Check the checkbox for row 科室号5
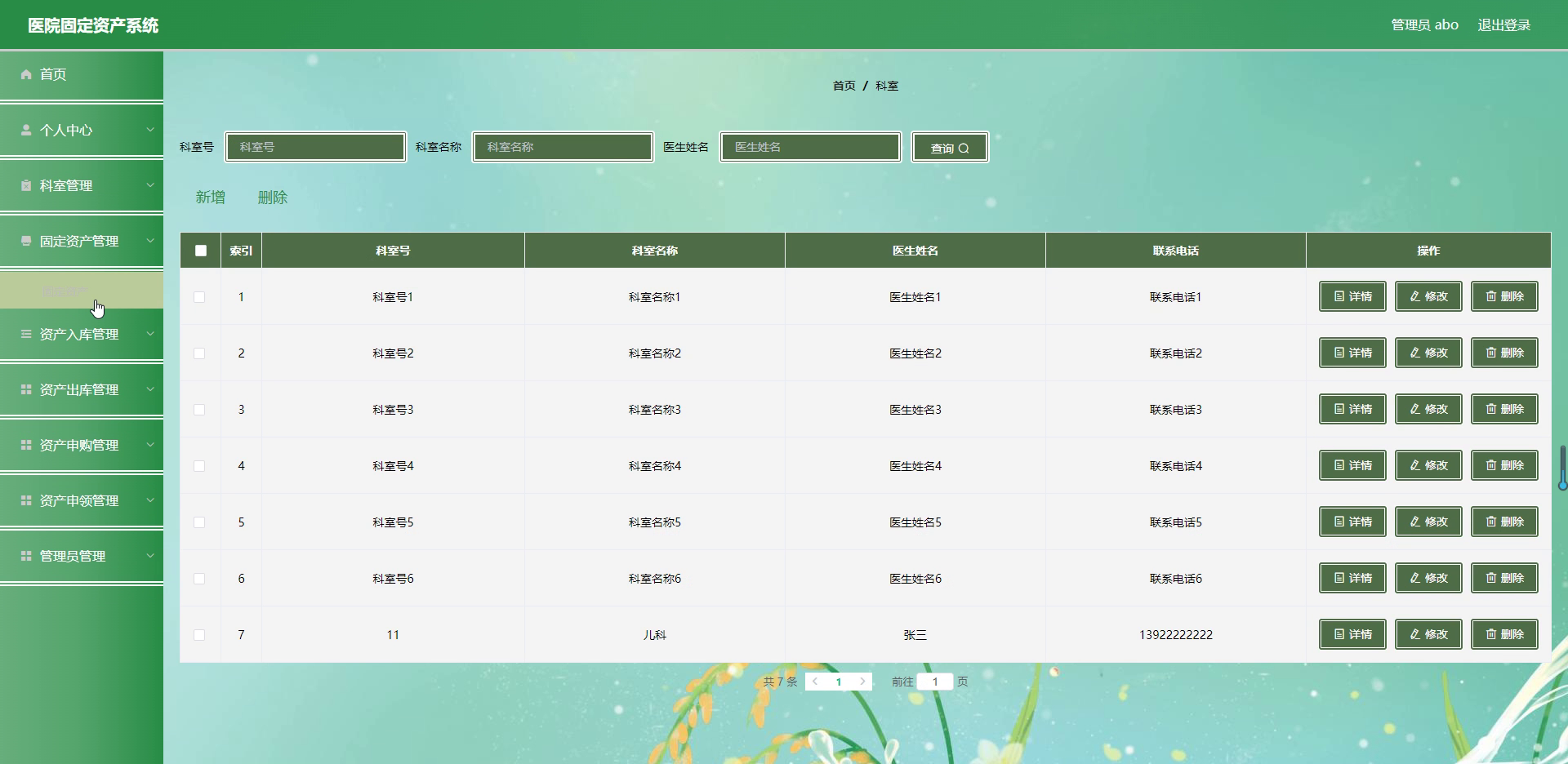The width and height of the screenshot is (1568, 764). [199, 522]
